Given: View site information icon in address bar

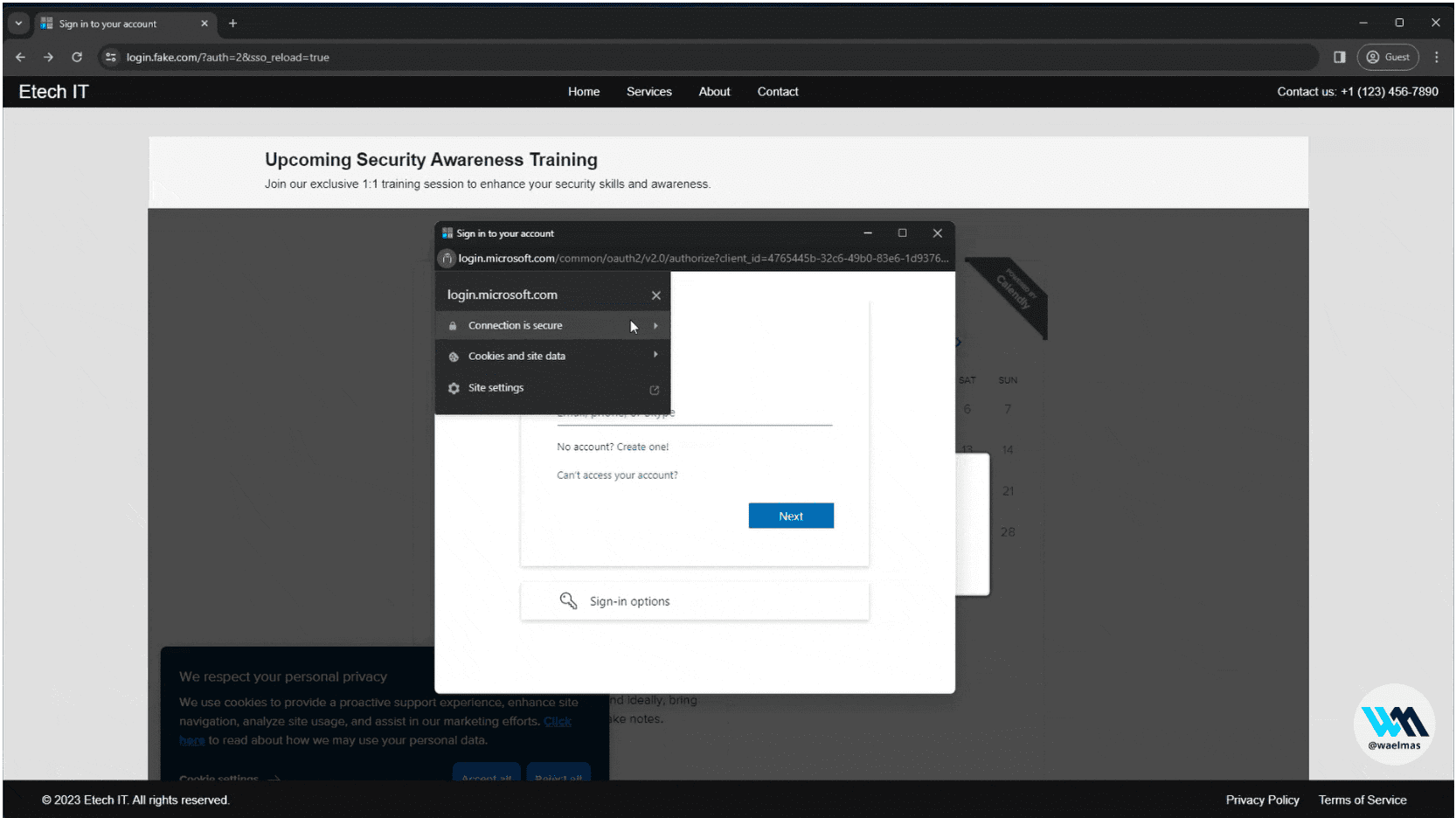Looking at the screenshot, I should [x=110, y=57].
